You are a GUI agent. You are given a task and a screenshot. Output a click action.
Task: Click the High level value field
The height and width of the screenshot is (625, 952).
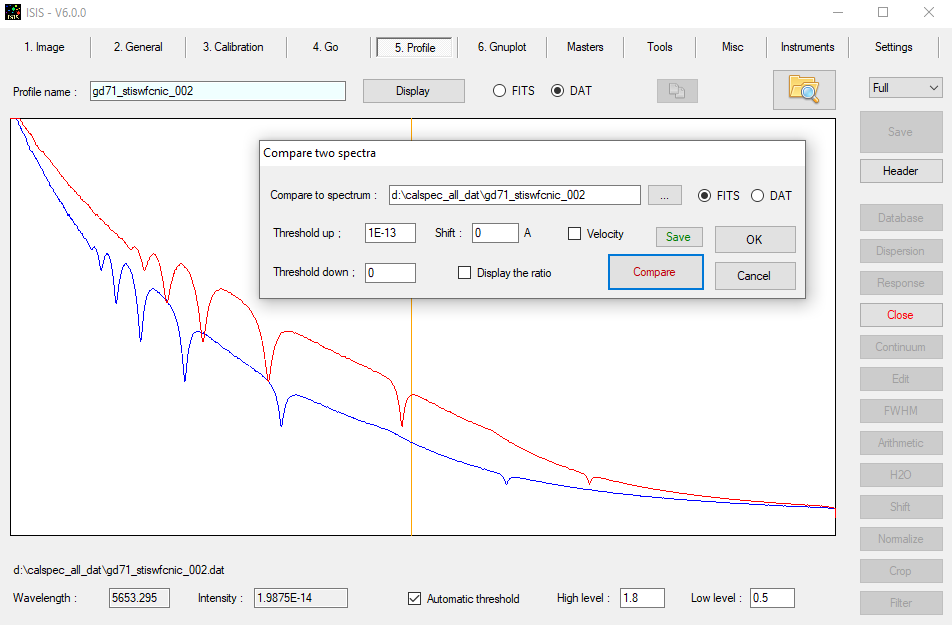pos(642,598)
